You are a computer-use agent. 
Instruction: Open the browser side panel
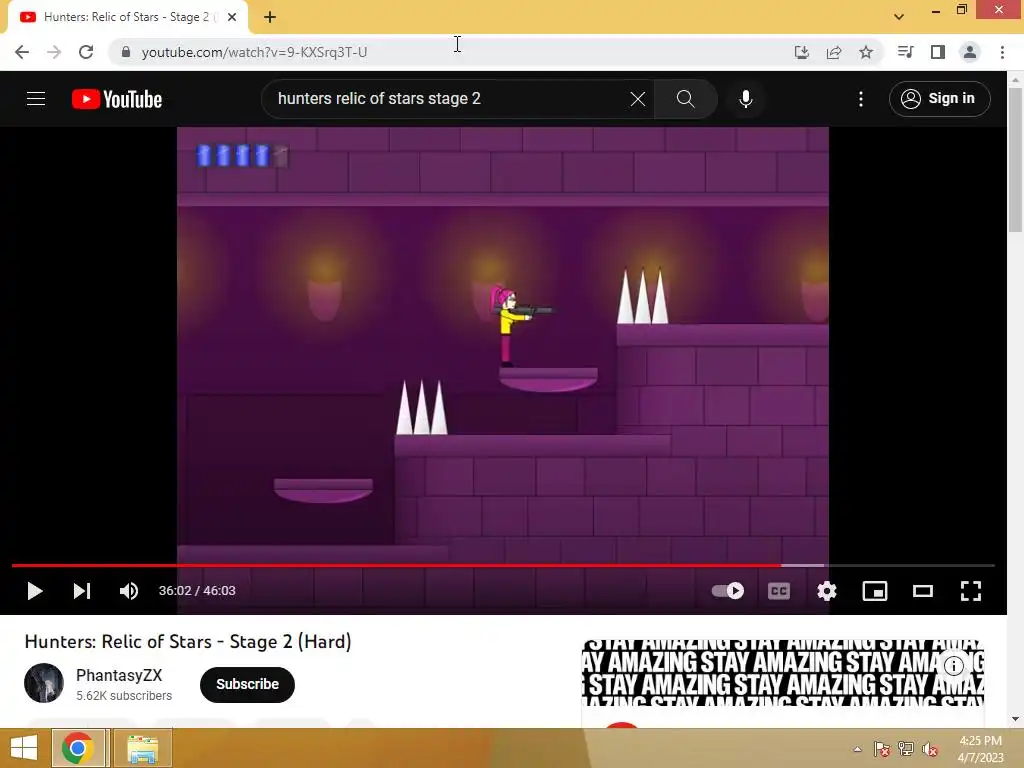pyautogui.click(x=938, y=52)
